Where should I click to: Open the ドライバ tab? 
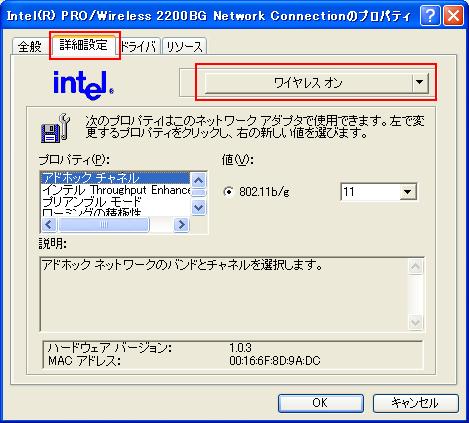coord(138,46)
